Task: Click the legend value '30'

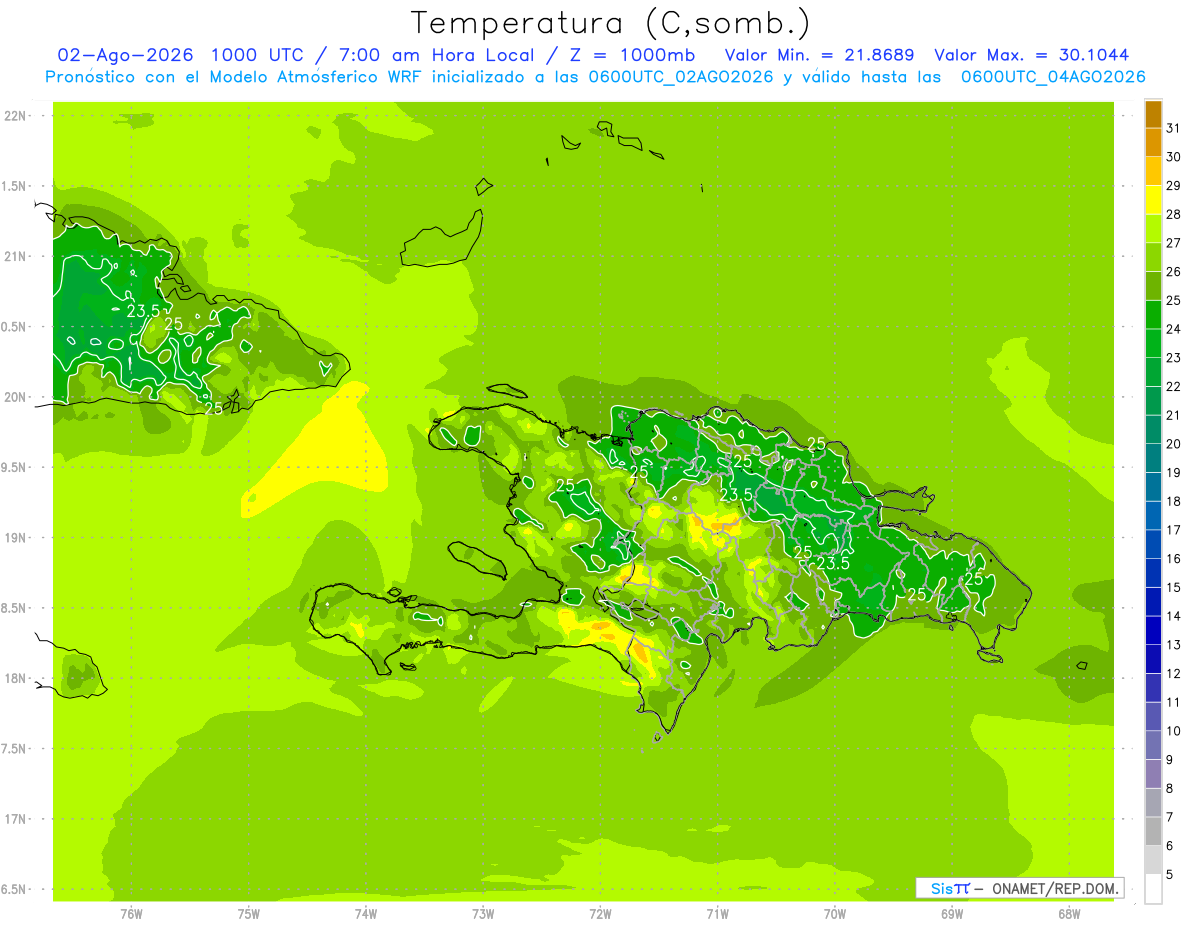Action: click(x=1174, y=157)
